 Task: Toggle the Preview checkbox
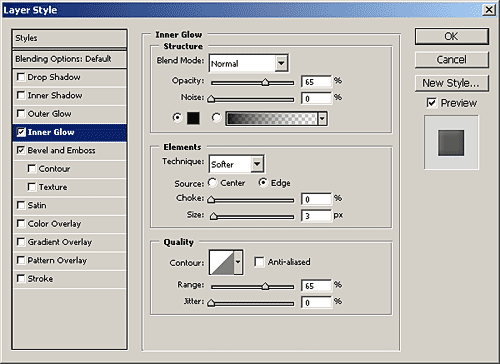click(x=431, y=103)
